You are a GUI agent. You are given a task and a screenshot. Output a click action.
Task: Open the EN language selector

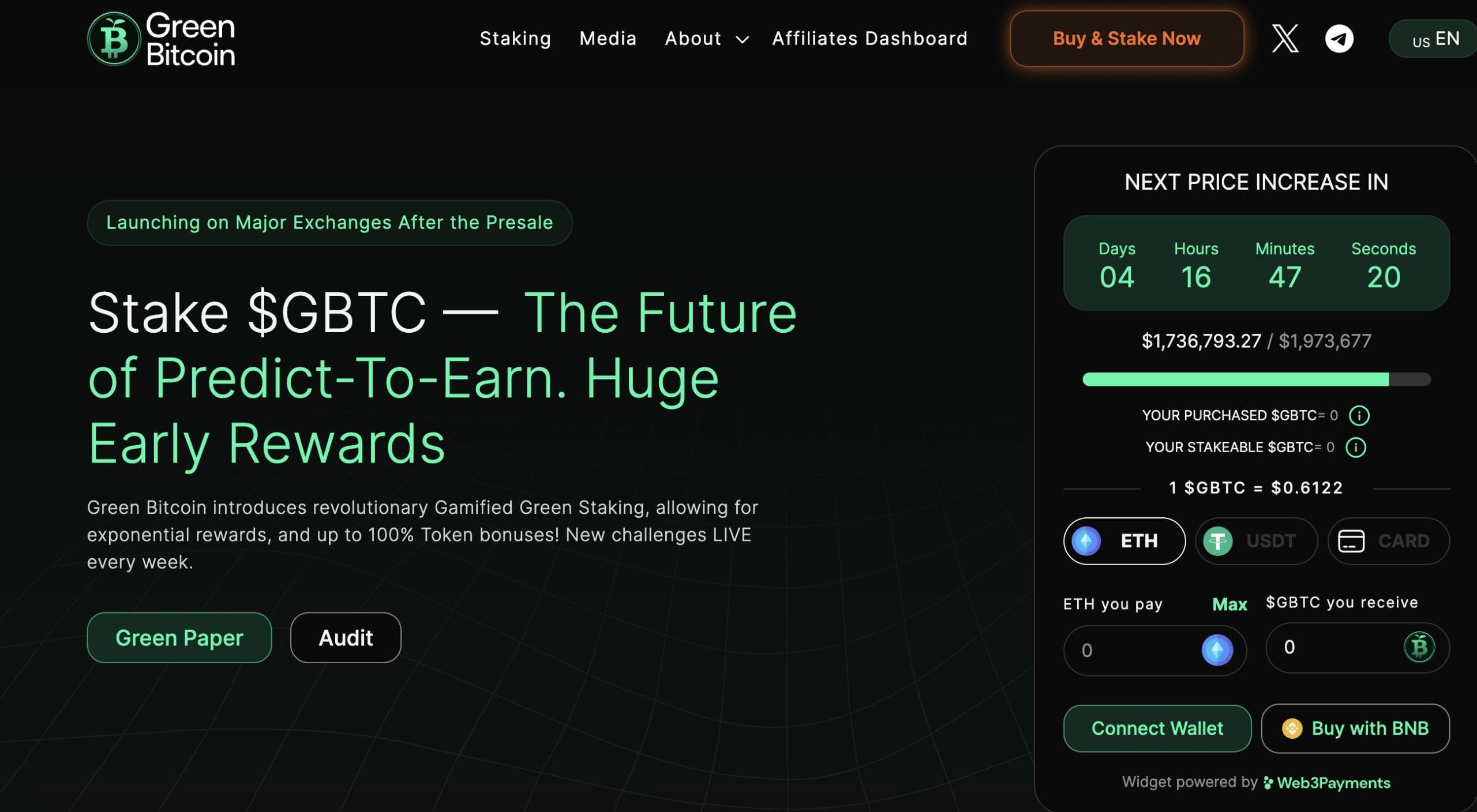(x=1435, y=39)
